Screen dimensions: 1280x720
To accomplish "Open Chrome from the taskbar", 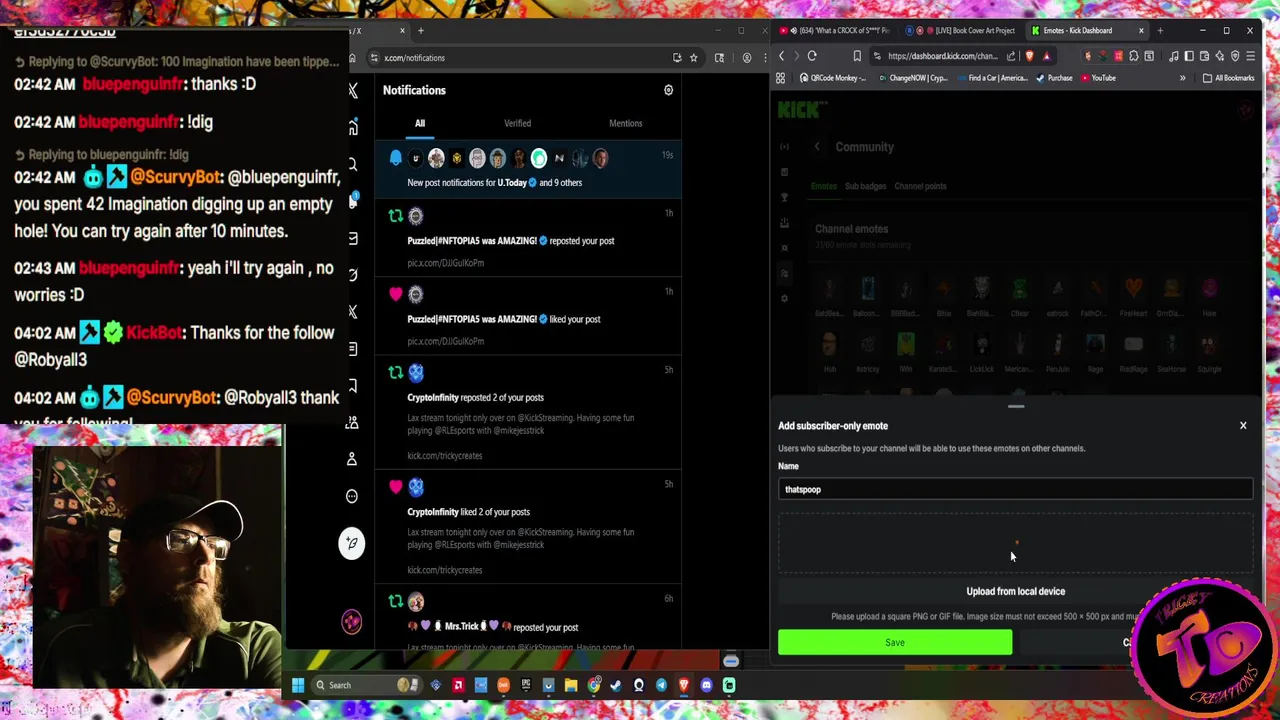I will click(x=593, y=685).
